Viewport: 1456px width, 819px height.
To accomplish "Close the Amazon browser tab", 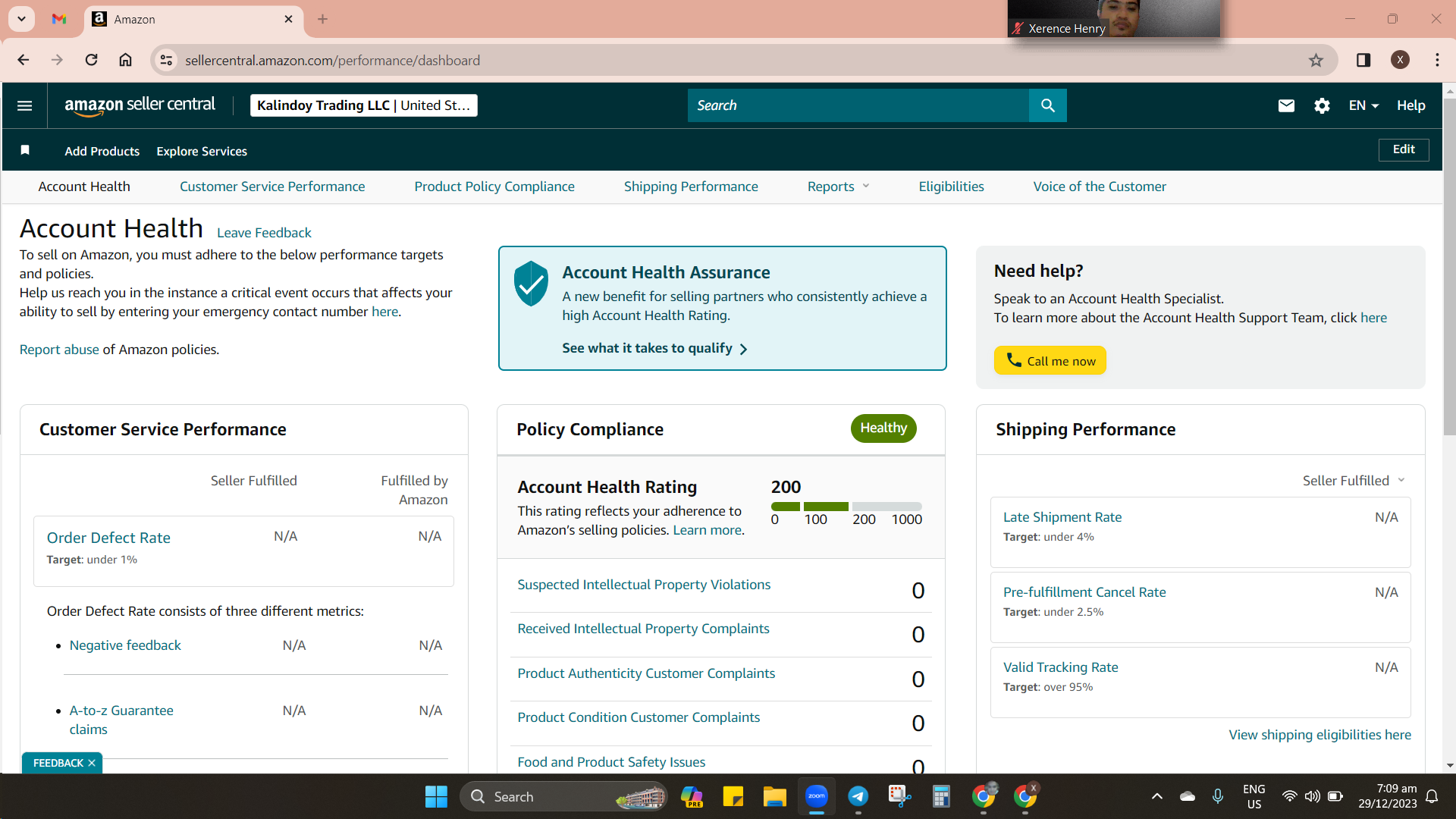I will 288,19.
